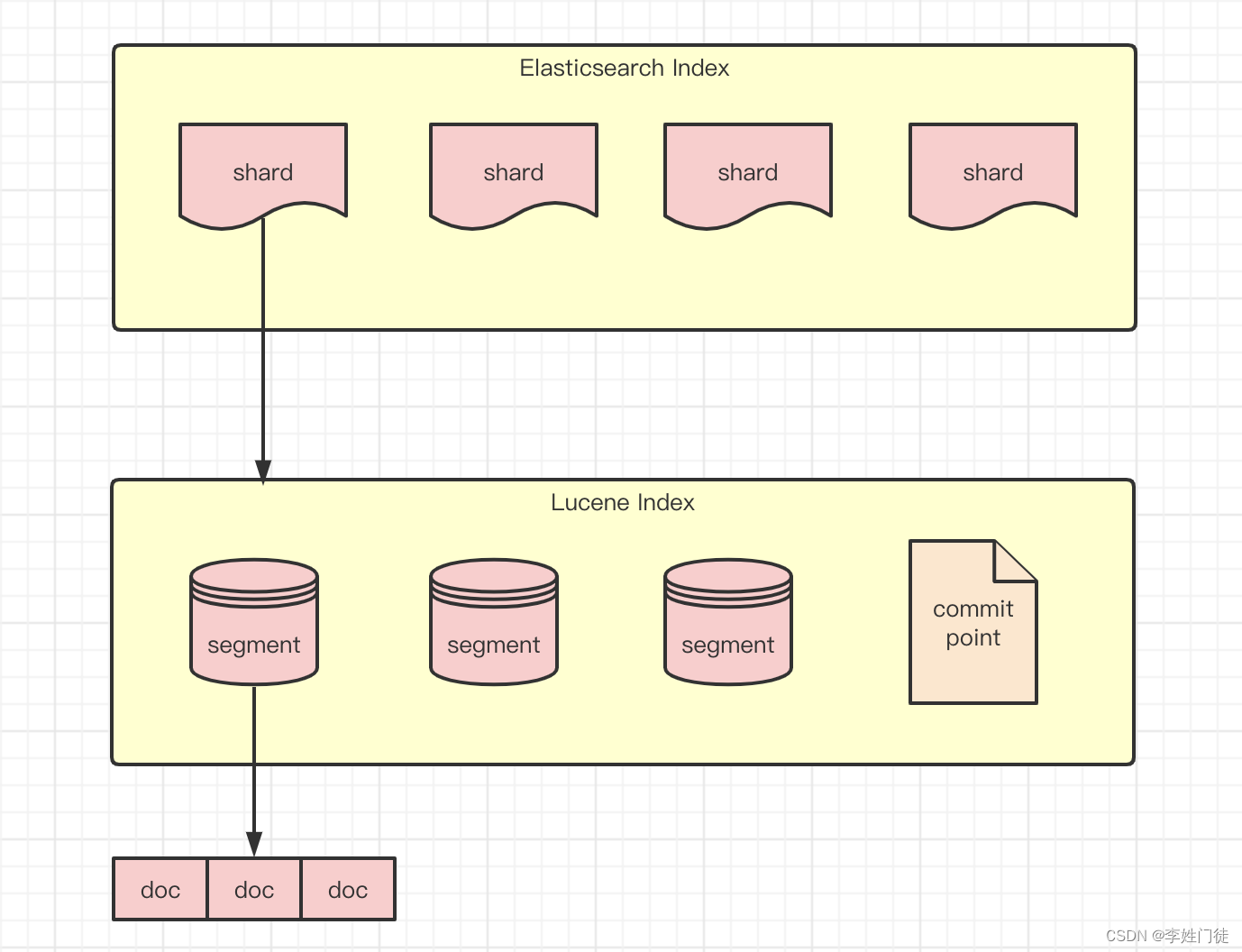Select the middle segment cylinder
1242x952 pixels.
[494, 622]
